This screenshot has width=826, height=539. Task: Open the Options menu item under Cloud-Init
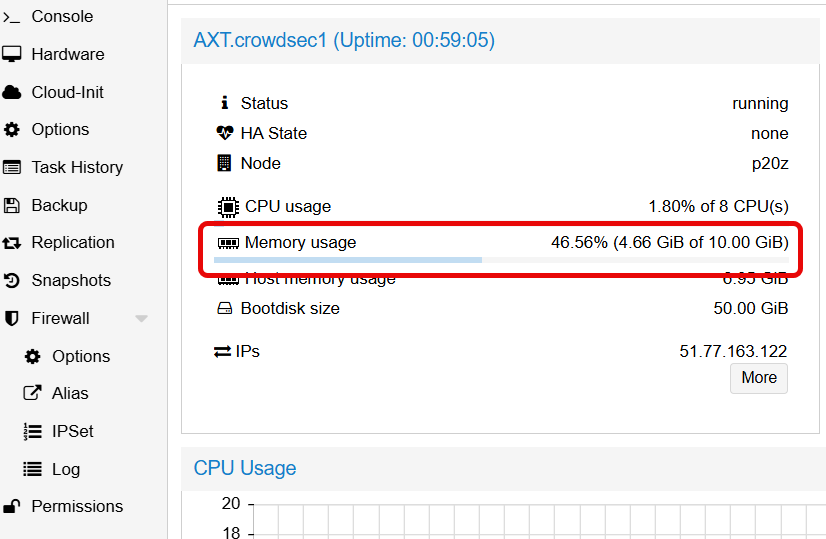coord(60,130)
